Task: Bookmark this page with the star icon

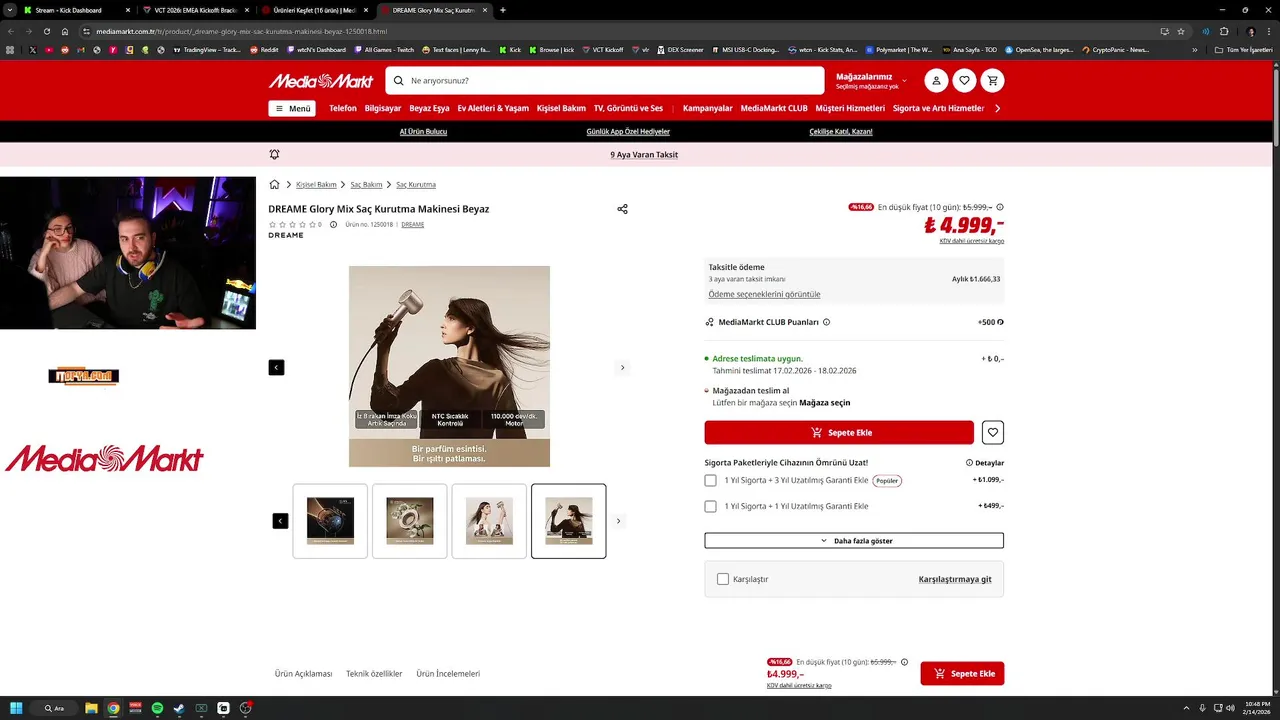Action: point(1181,31)
